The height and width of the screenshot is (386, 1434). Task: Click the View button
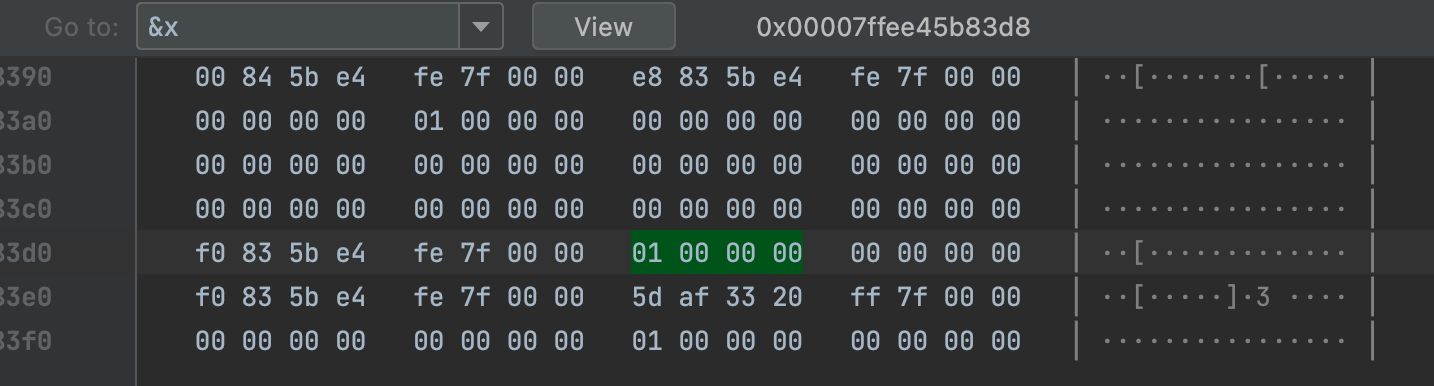pos(603,27)
